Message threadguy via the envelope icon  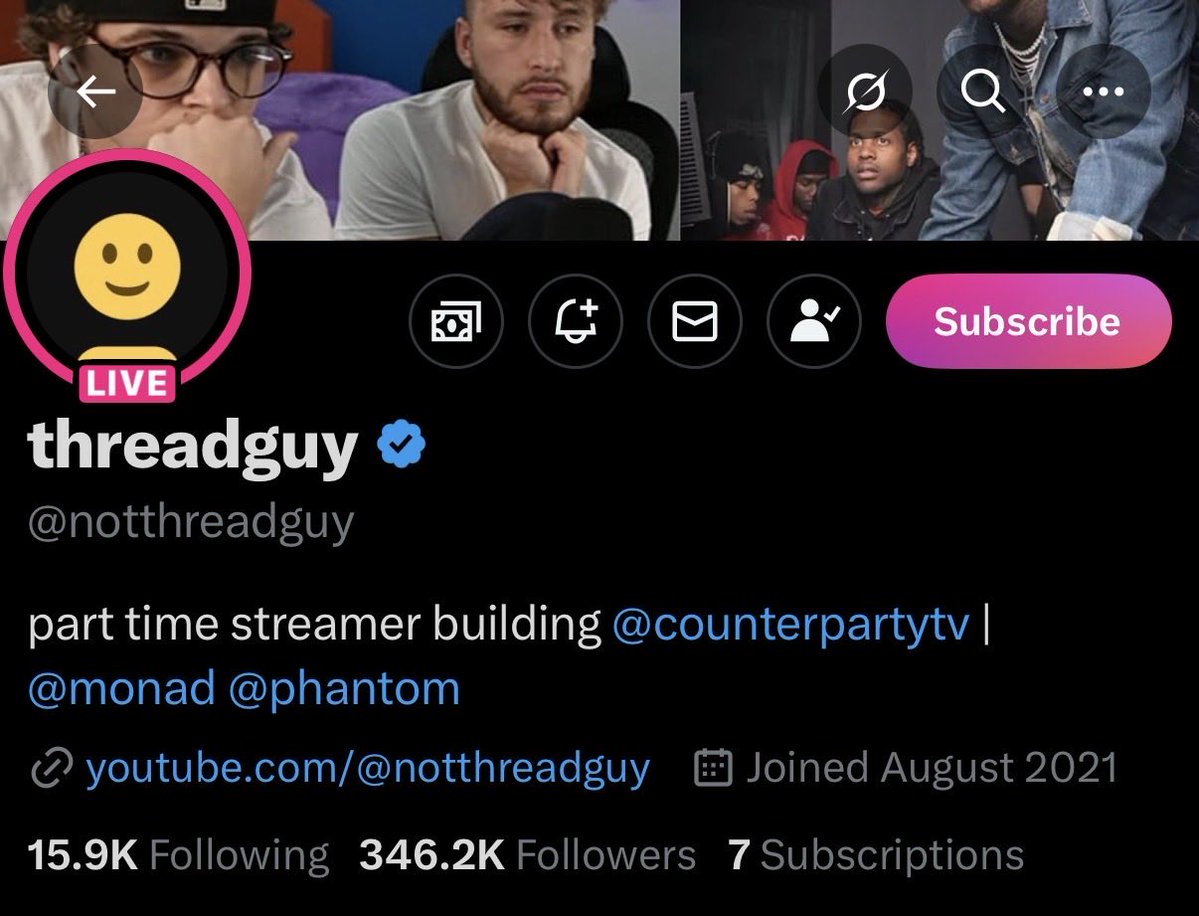(x=695, y=321)
